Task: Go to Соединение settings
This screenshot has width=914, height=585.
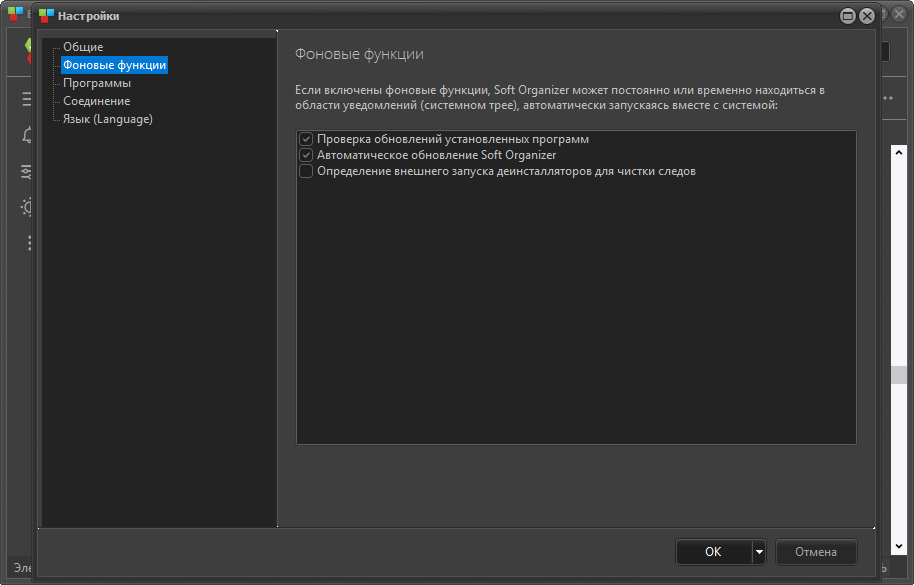Action: pyautogui.click(x=96, y=101)
